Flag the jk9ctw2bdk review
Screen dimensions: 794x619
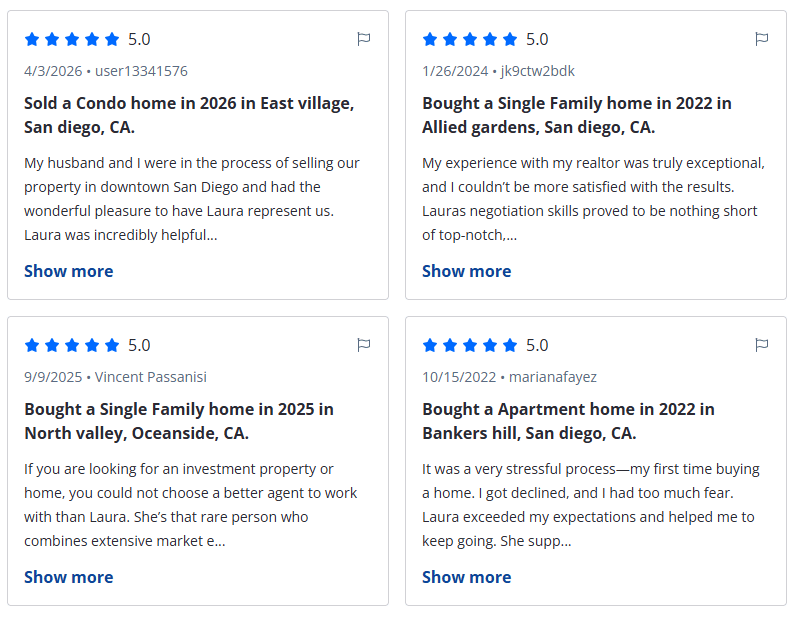point(761,39)
